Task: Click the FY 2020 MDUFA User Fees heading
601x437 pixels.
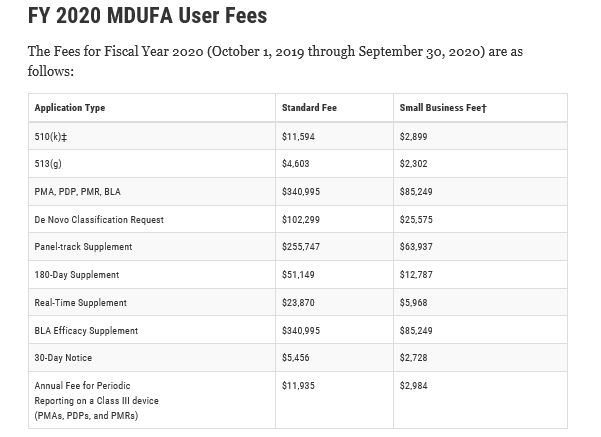Action: click(147, 16)
